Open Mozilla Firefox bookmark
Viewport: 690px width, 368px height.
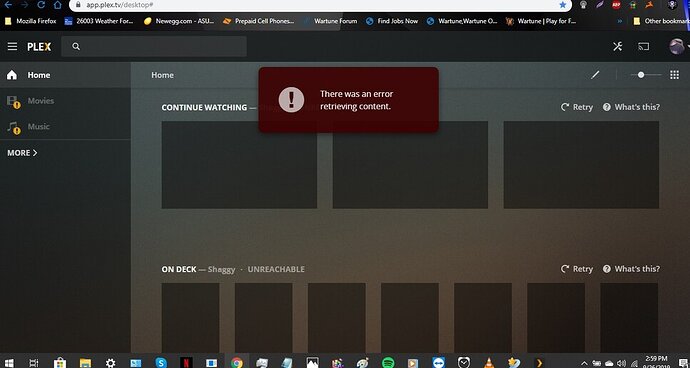tap(30, 21)
